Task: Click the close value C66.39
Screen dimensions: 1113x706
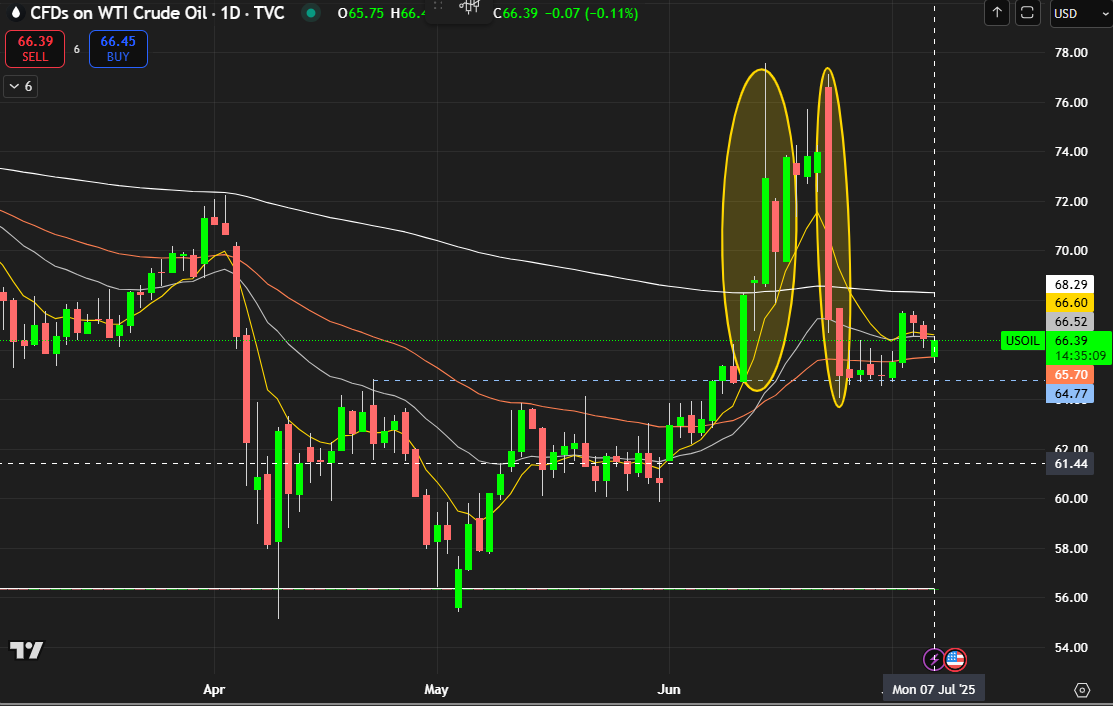Action: point(515,13)
